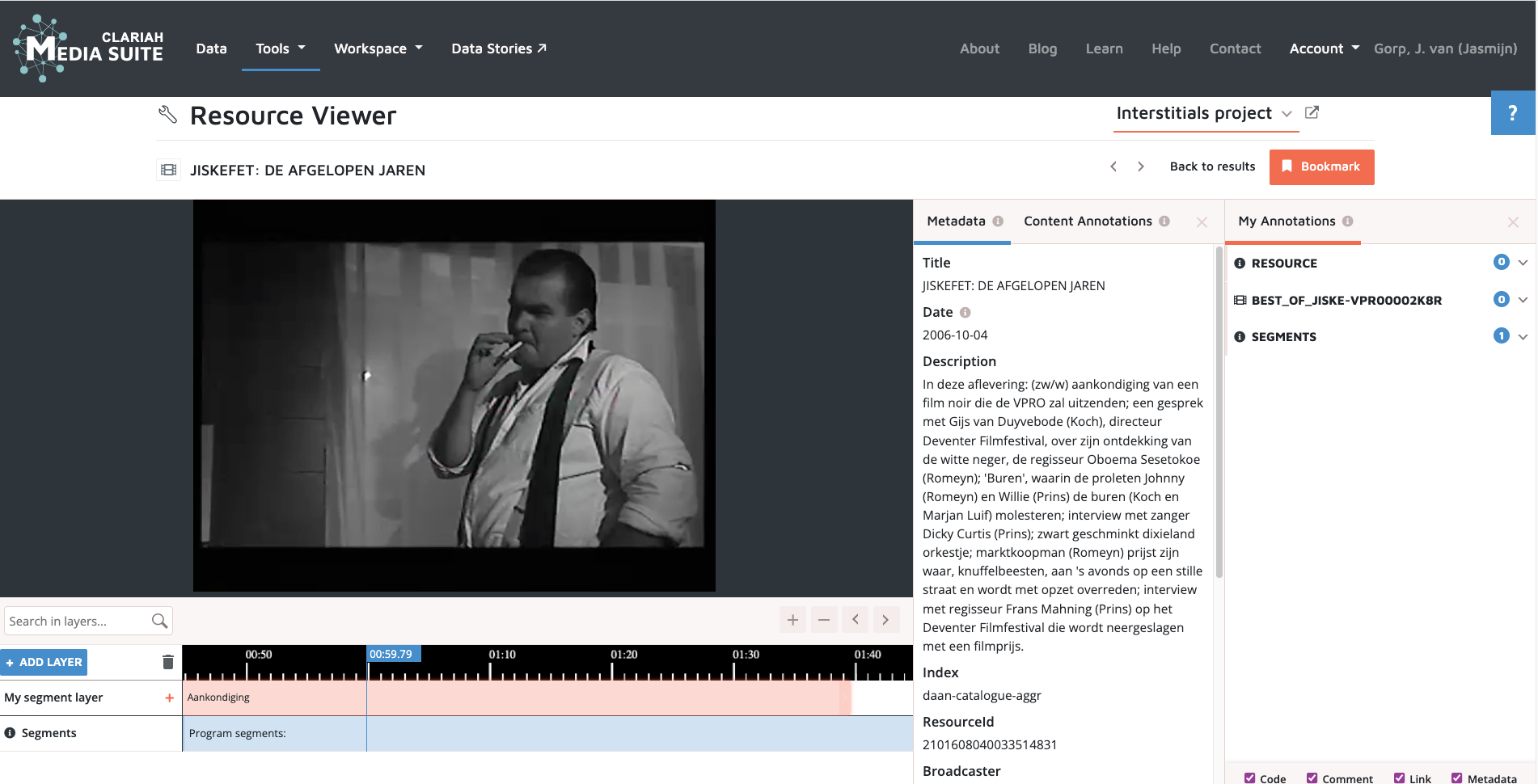Click the orange Bookmark button
Viewport: 1538px width, 784px height.
(x=1321, y=166)
